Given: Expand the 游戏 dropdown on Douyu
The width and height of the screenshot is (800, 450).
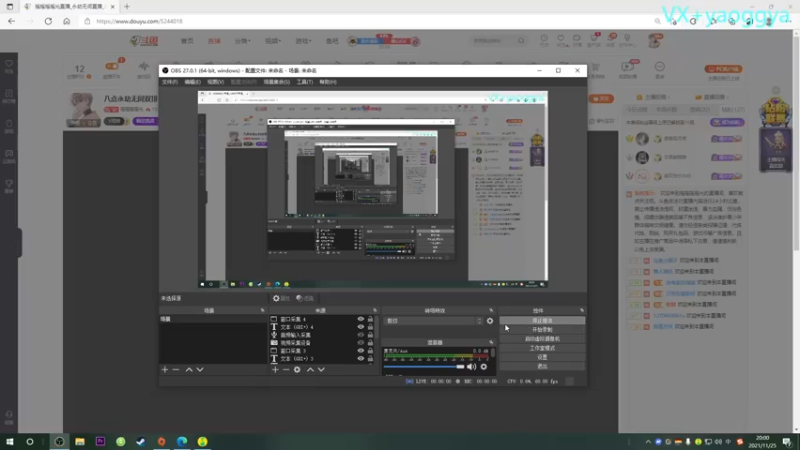Looking at the screenshot, I should tap(303, 41).
